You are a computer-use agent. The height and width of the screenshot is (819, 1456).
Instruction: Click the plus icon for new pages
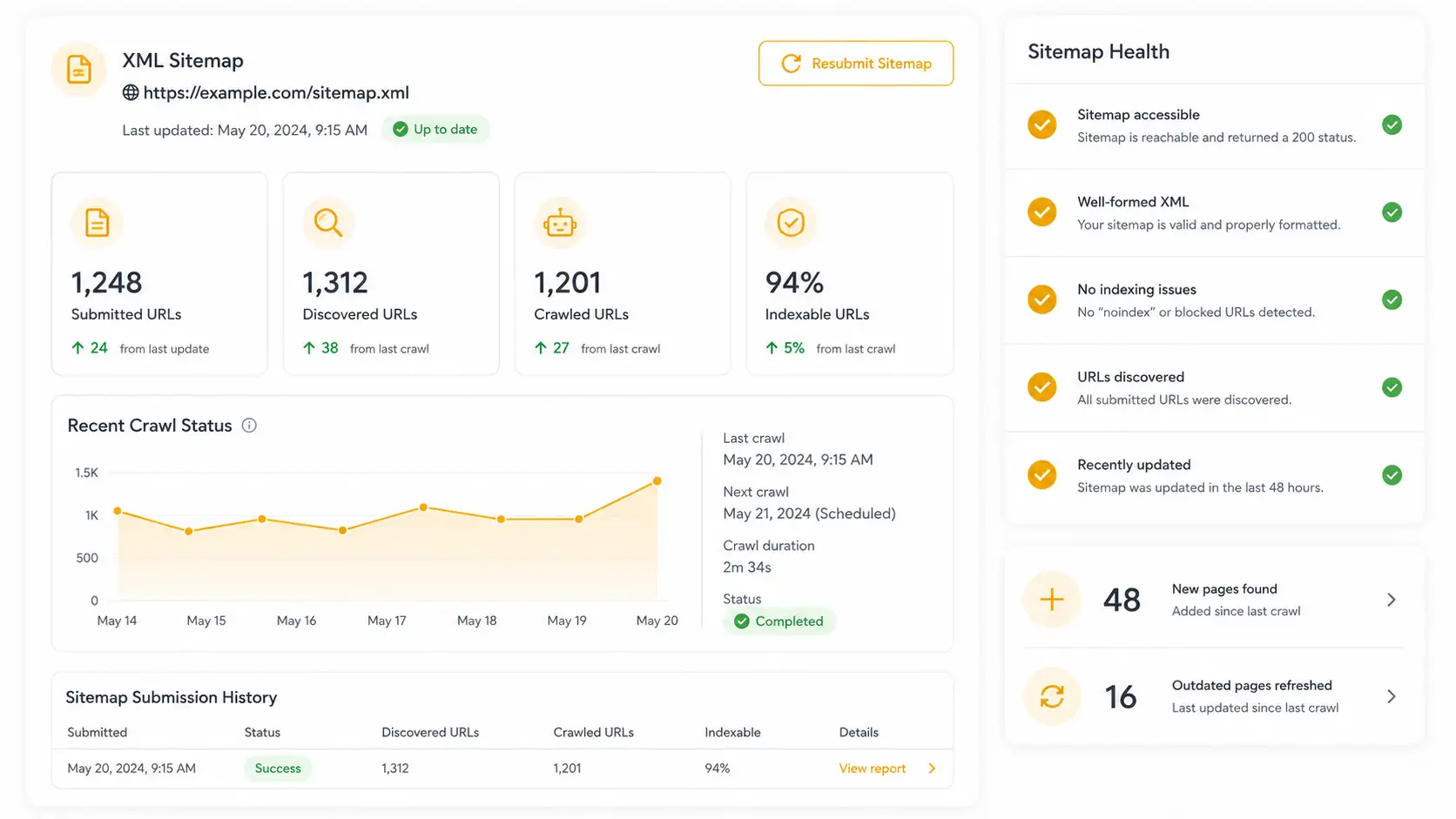coord(1052,600)
